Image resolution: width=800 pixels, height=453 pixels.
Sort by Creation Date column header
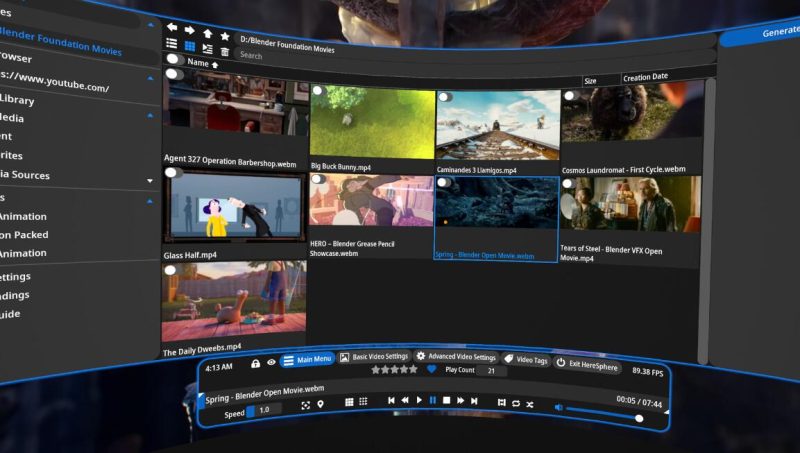(645, 77)
